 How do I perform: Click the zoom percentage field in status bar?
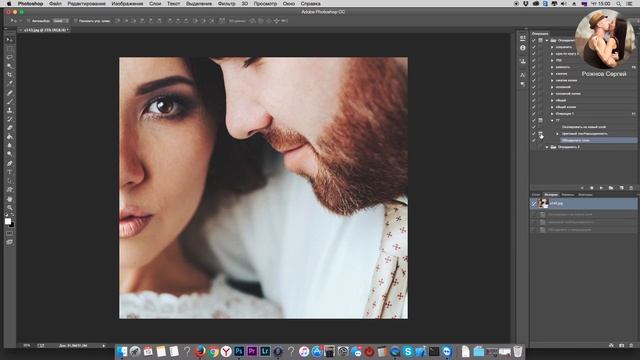[x=27, y=345]
